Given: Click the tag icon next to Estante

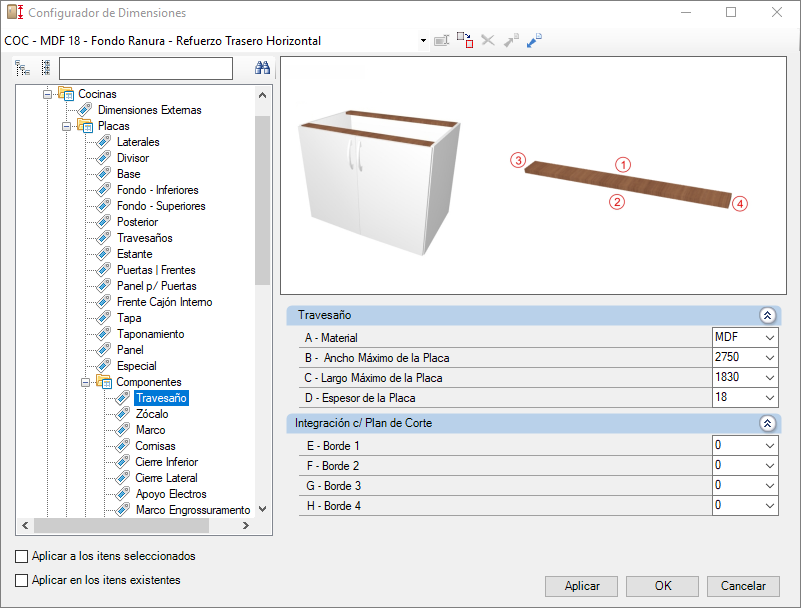Looking at the screenshot, I should coord(104,254).
